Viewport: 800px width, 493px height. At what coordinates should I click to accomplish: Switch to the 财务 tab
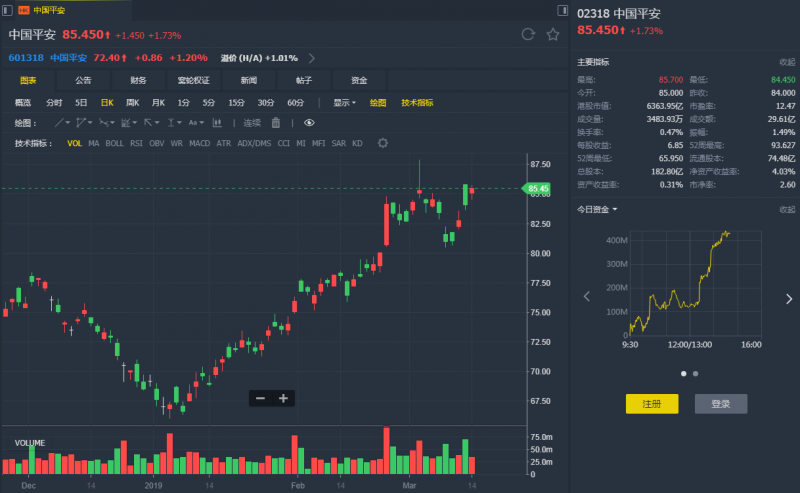[138, 80]
